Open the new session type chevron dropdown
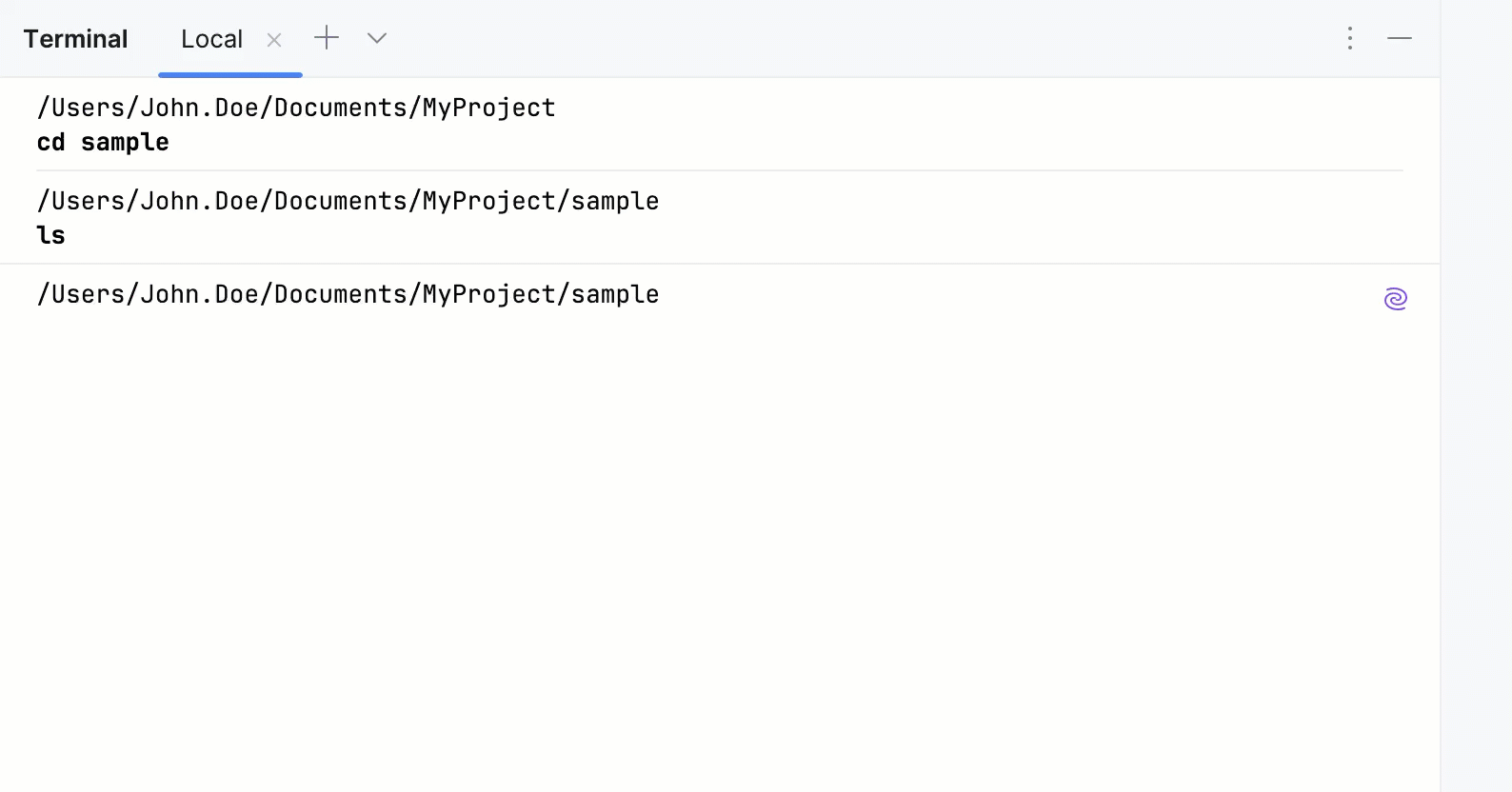Screen dimensions: 1512x792 [376, 39]
